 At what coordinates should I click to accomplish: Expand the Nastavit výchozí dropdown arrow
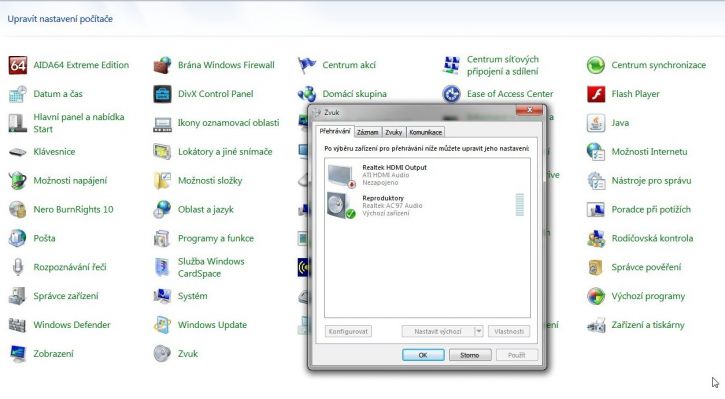pyautogui.click(x=479, y=331)
